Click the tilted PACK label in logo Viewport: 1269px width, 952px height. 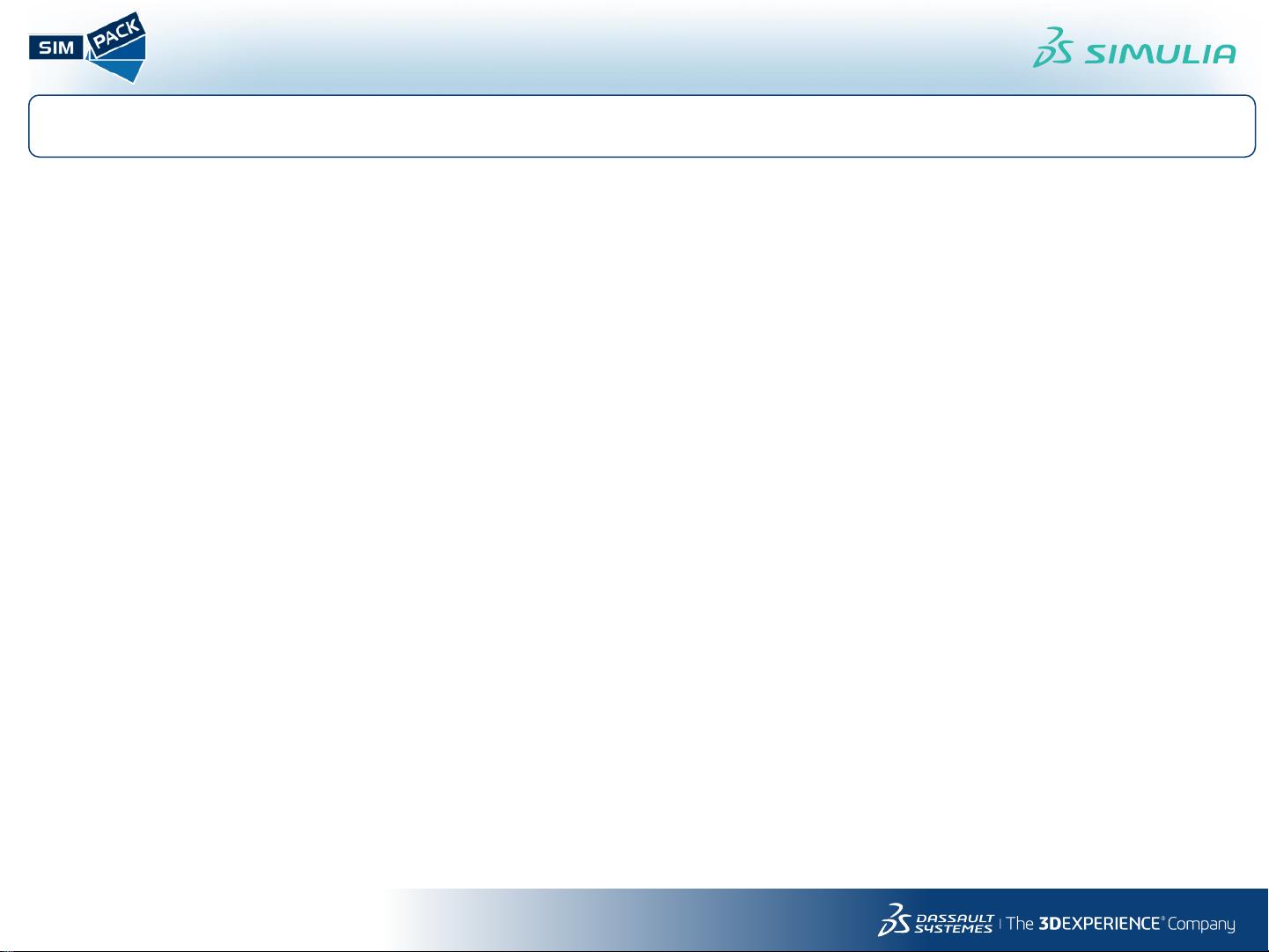[x=117, y=36]
